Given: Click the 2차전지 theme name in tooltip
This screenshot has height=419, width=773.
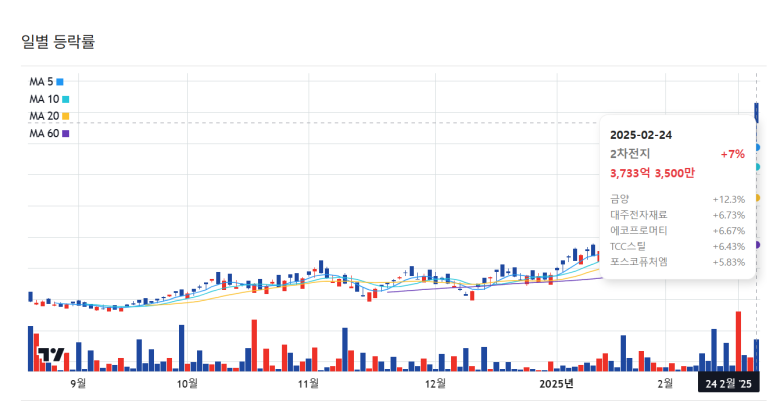Looking at the screenshot, I should [x=630, y=154].
